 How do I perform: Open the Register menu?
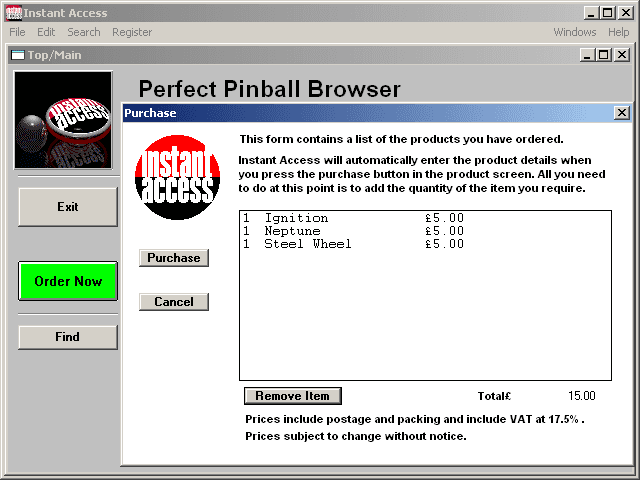click(132, 32)
